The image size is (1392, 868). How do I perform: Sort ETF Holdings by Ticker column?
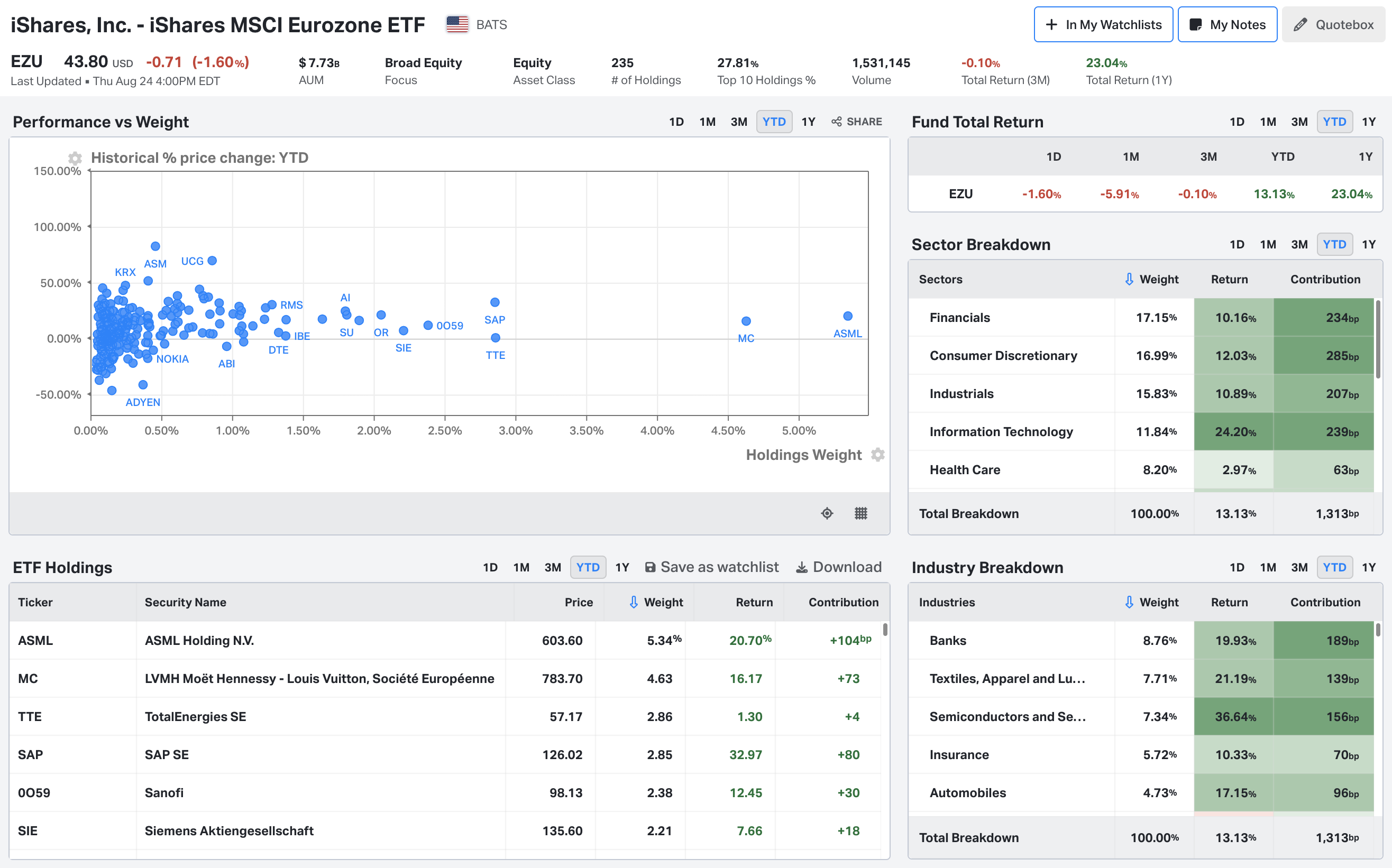(35, 602)
